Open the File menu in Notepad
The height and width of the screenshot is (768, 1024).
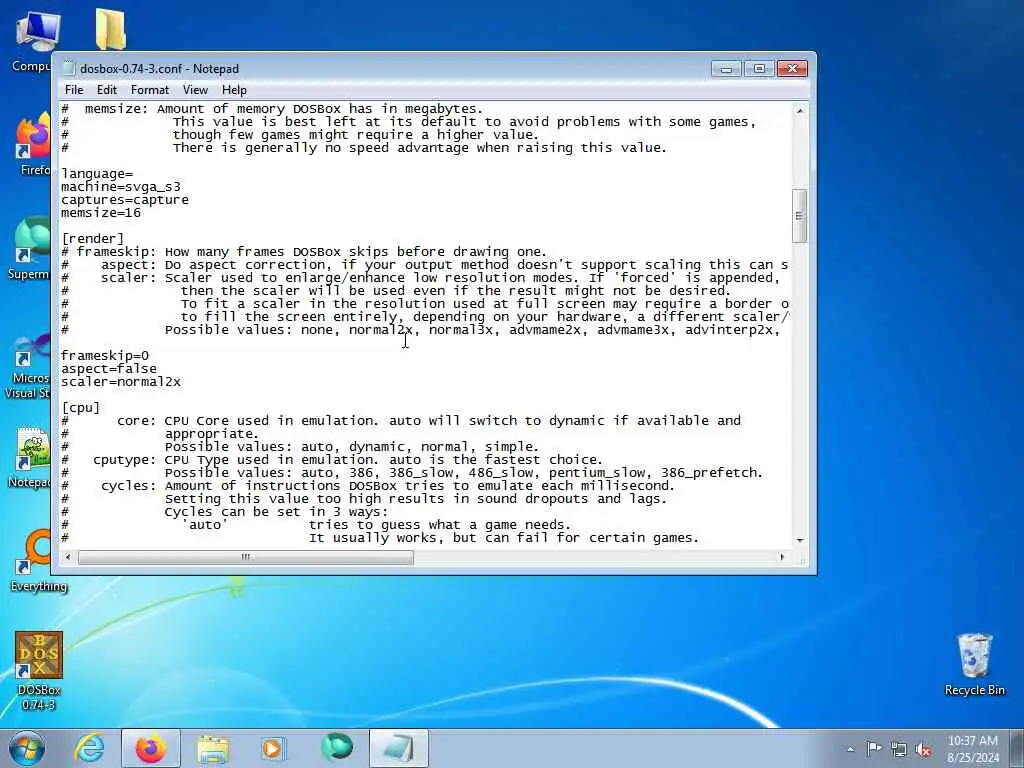[x=74, y=90]
